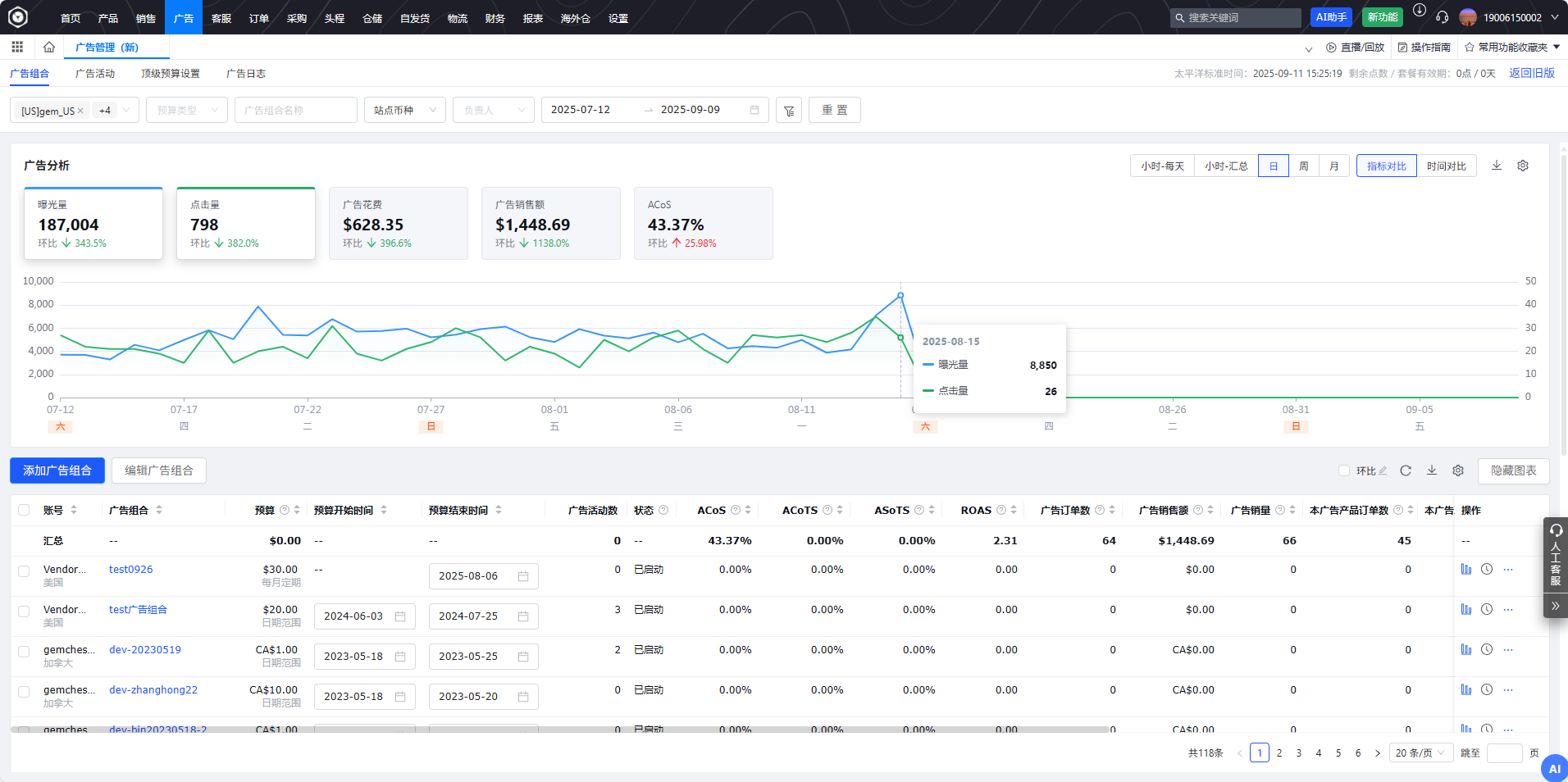This screenshot has height=782, width=1568.
Task: Refresh the ad portfolio table
Action: [1406, 471]
